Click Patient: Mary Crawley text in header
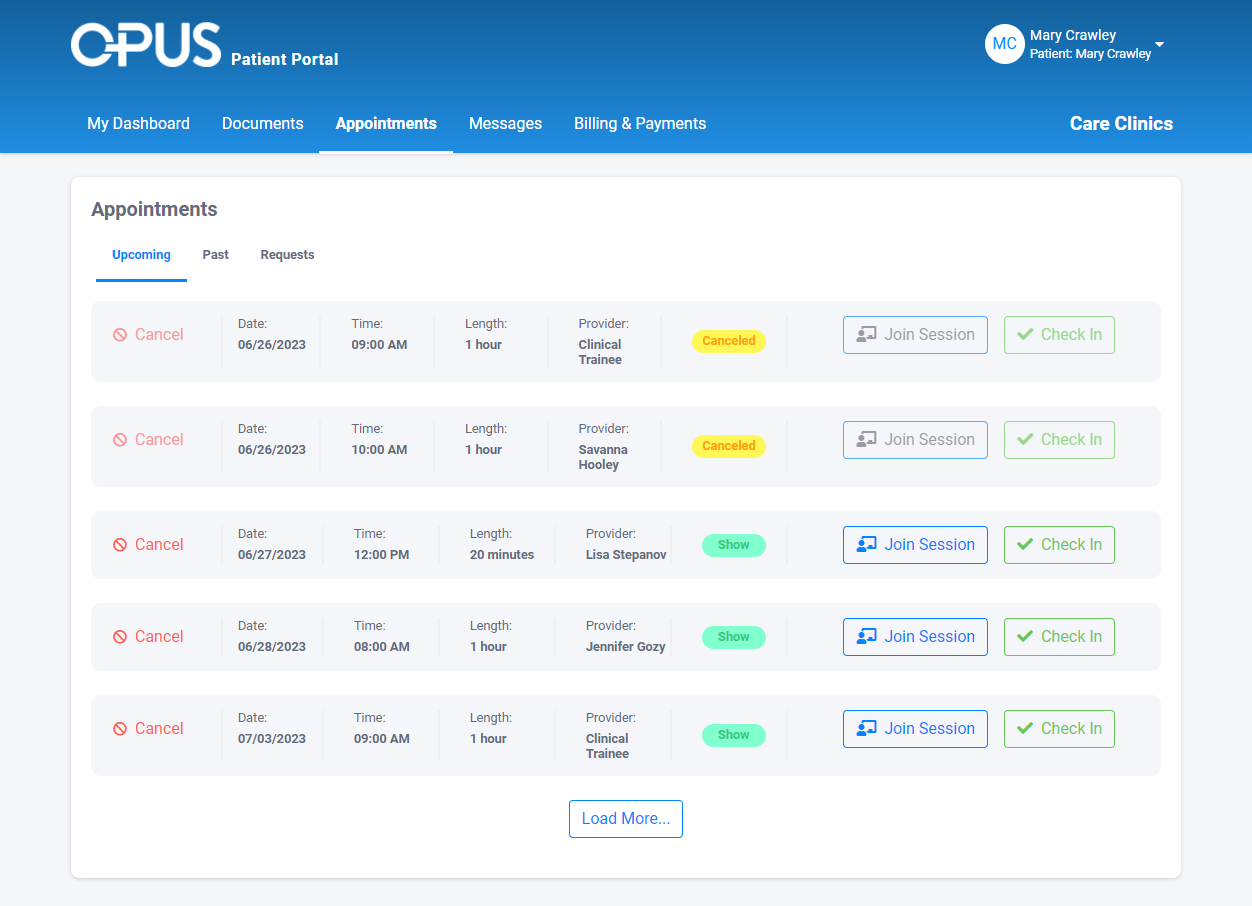 pyautogui.click(x=1091, y=54)
